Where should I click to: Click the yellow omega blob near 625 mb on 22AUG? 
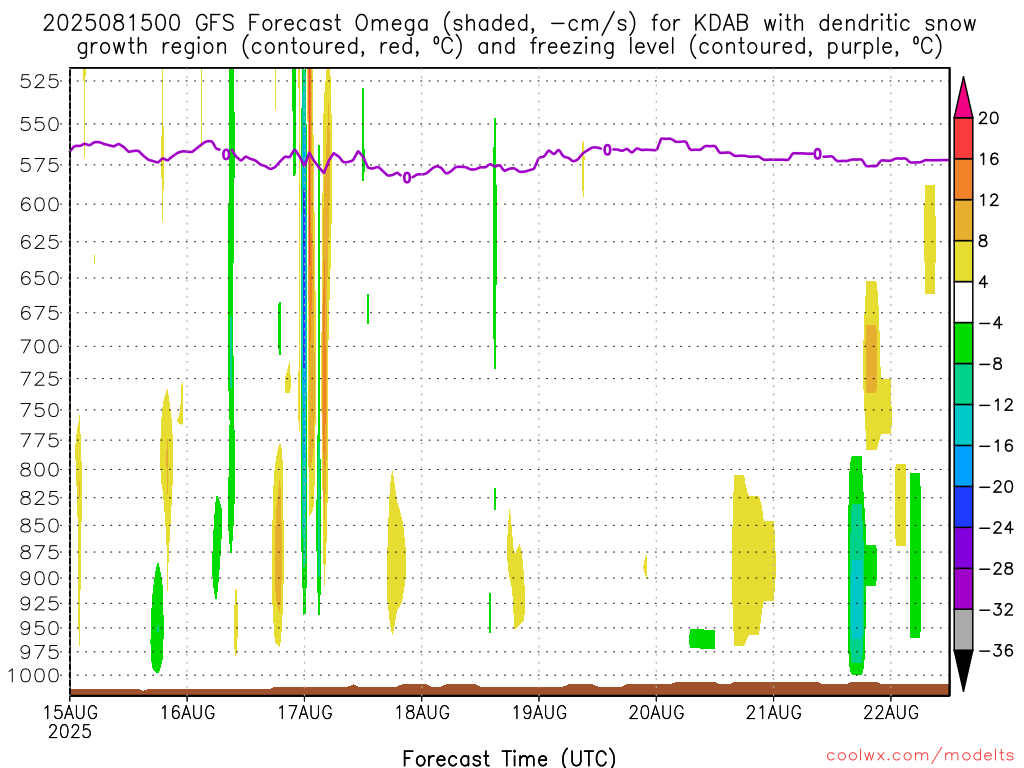[930, 239]
